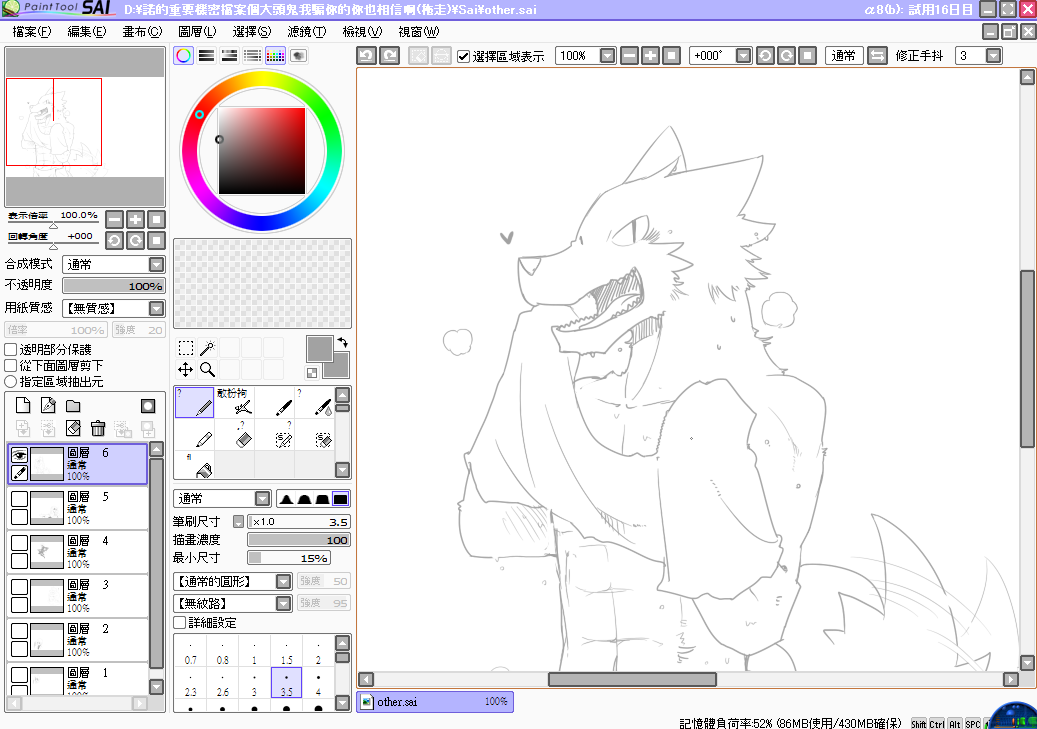The width and height of the screenshot is (1037, 729).
Task: Click the undo arrow in toolbar
Action: click(367, 56)
